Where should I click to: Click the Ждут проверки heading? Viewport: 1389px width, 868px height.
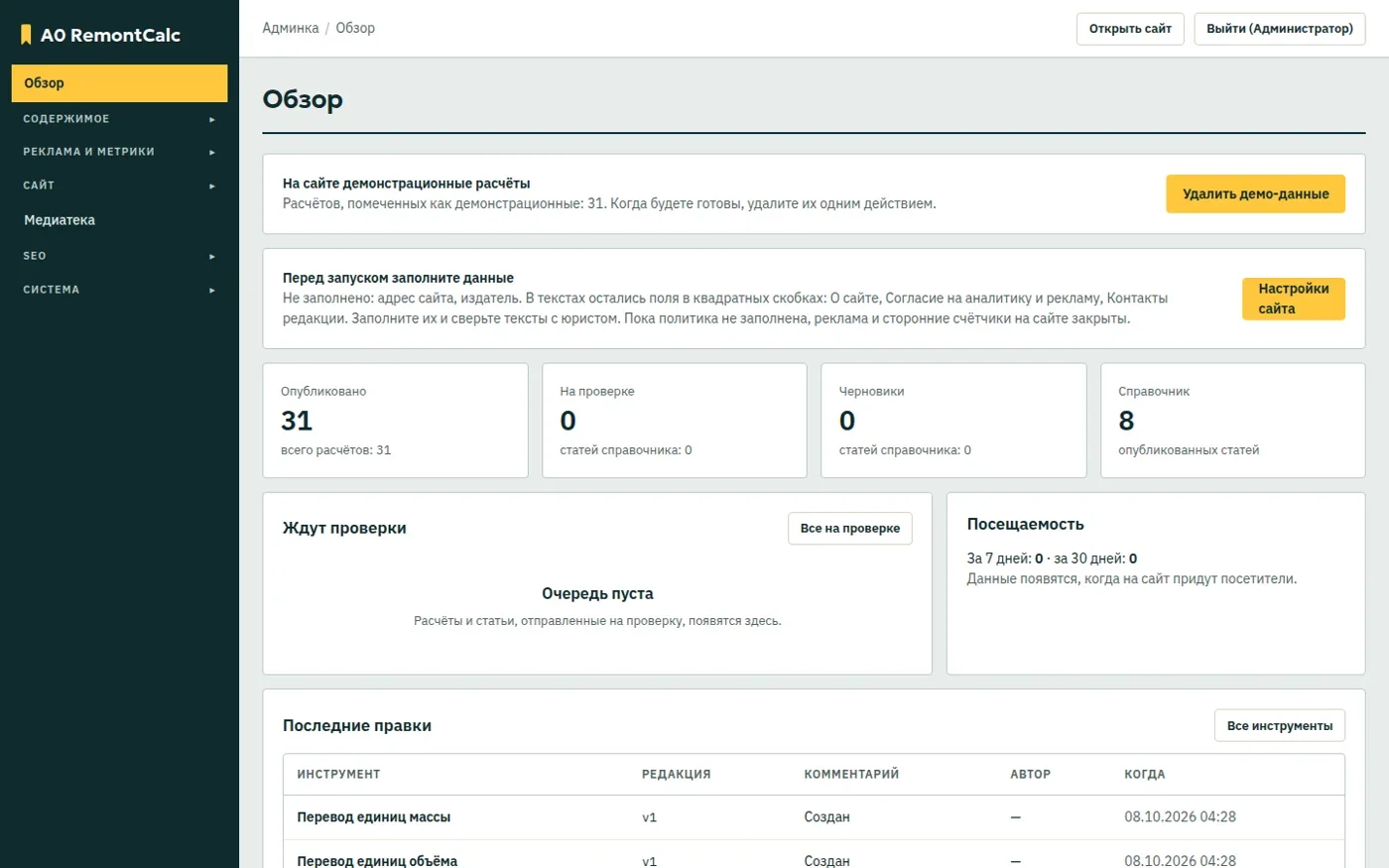click(344, 529)
